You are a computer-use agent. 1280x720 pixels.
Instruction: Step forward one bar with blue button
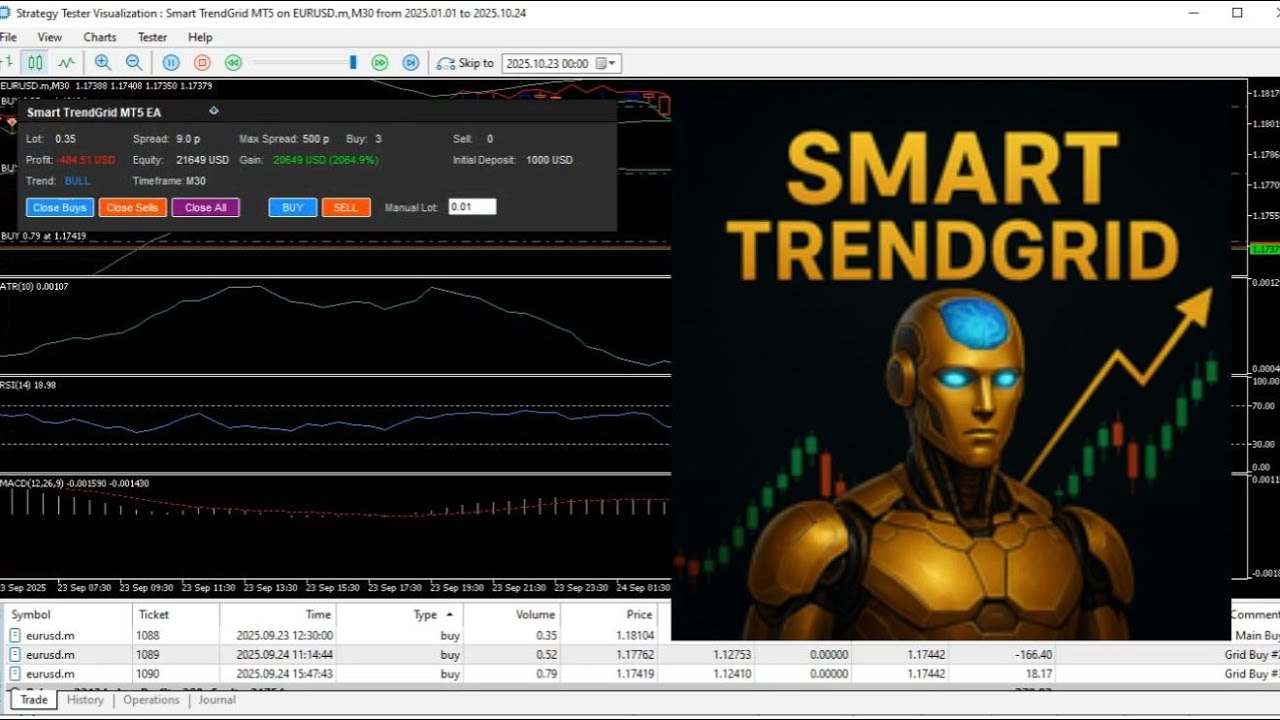(x=411, y=62)
